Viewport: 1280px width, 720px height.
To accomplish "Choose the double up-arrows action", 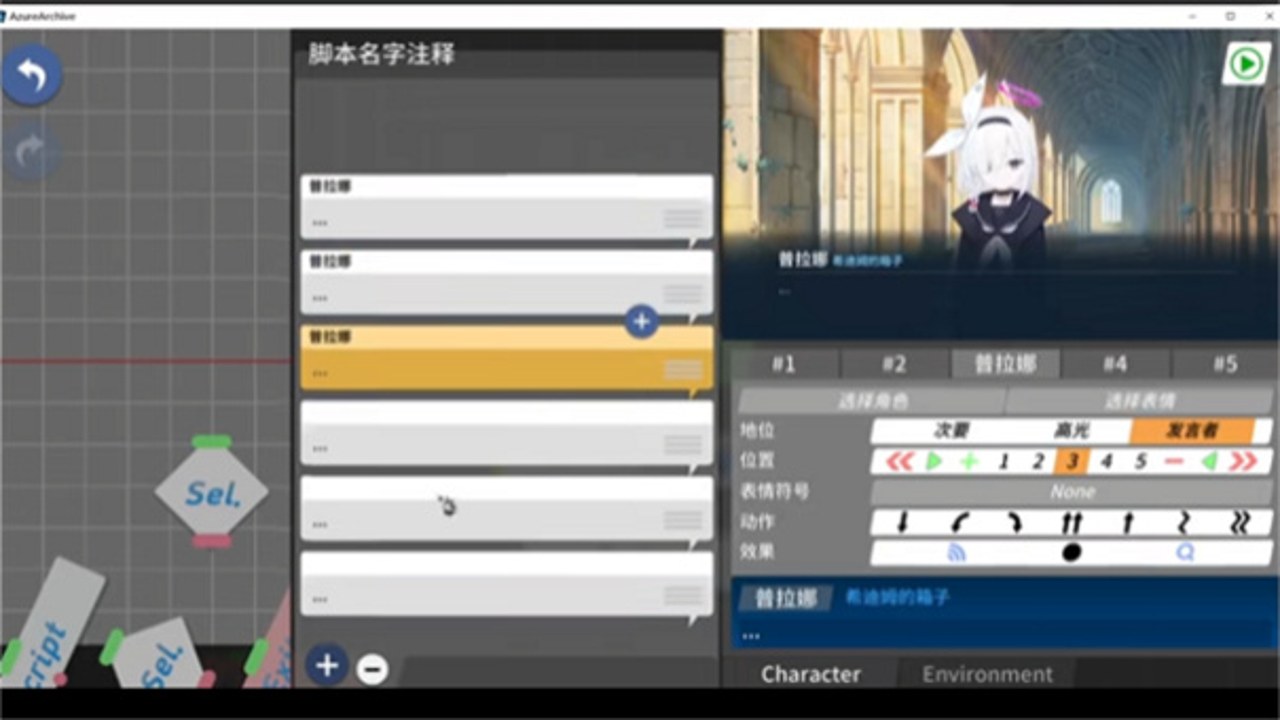I will tap(1072, 522).
